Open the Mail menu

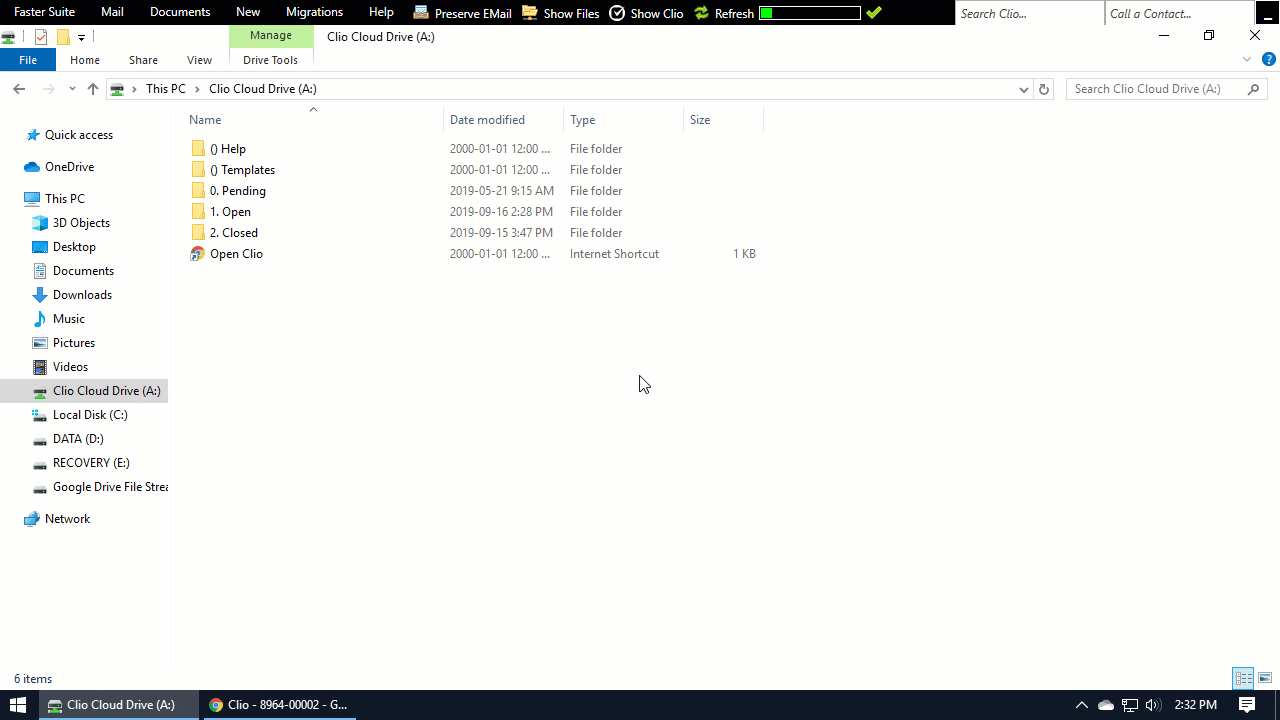[112, 12]
